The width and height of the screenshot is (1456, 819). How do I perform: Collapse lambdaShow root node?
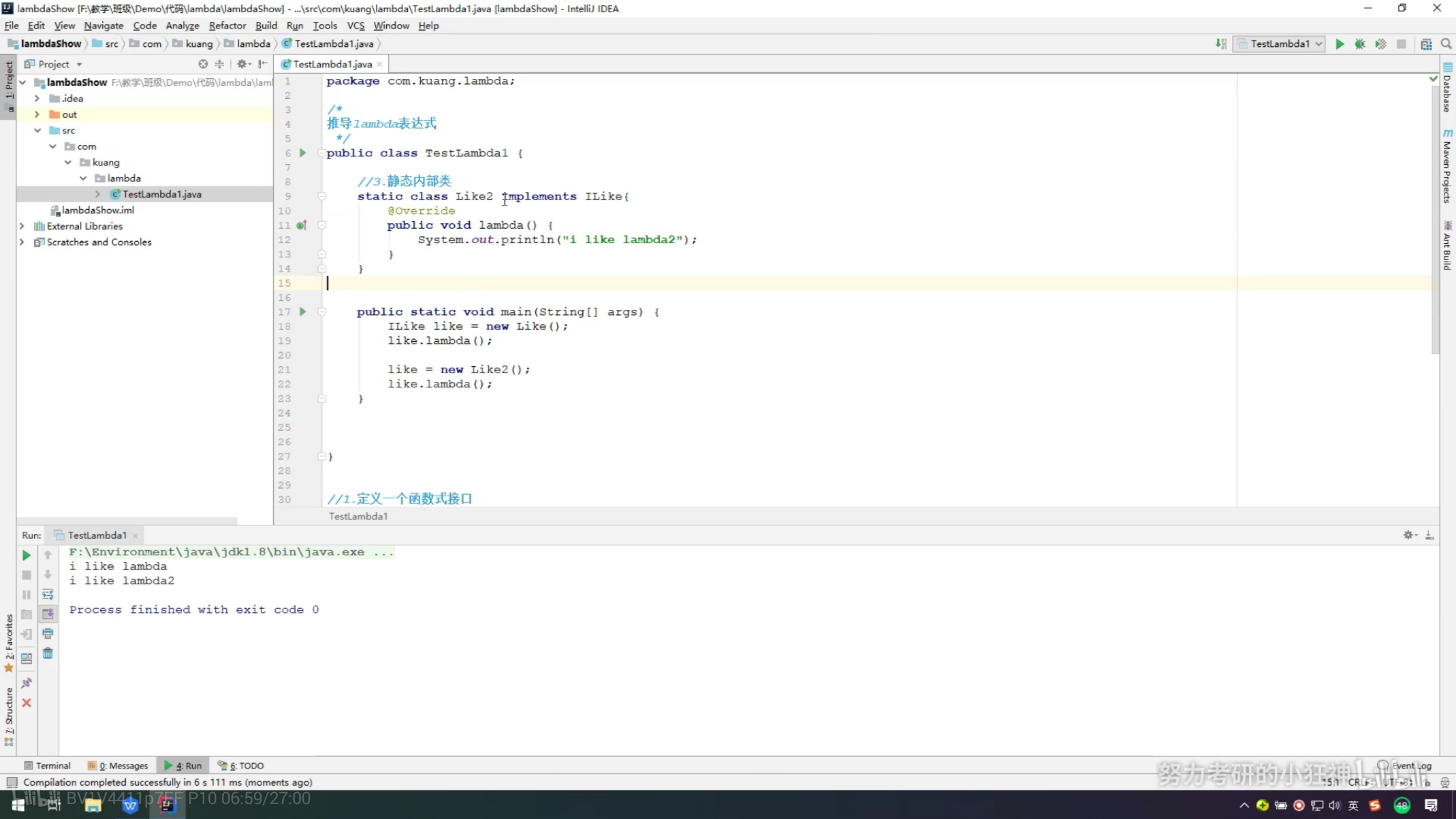[23, 82]
